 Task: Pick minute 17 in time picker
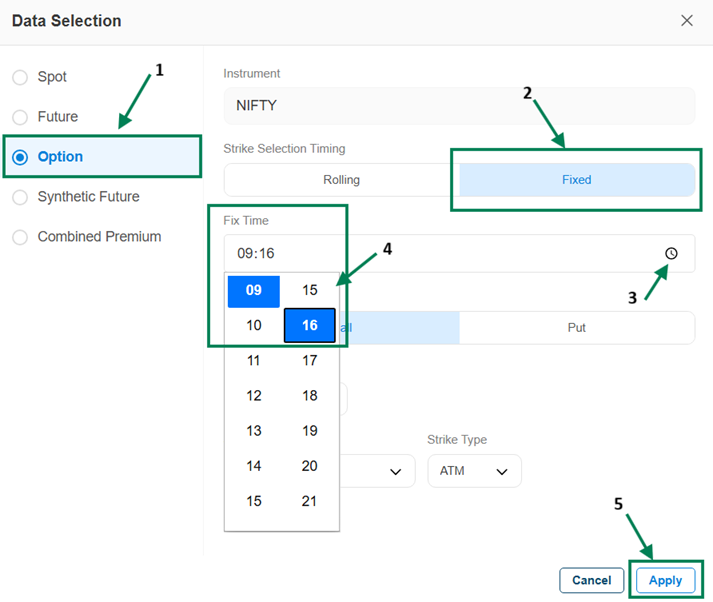click(310, 360)
